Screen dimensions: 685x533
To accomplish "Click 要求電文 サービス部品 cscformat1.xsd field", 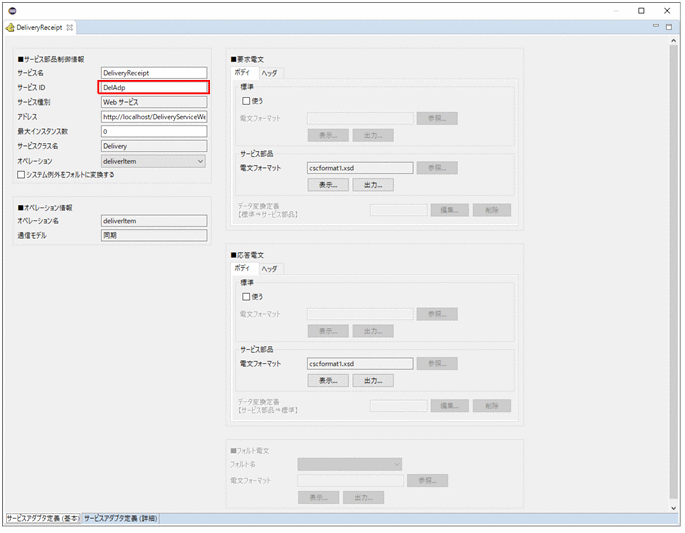I will 360,168.
